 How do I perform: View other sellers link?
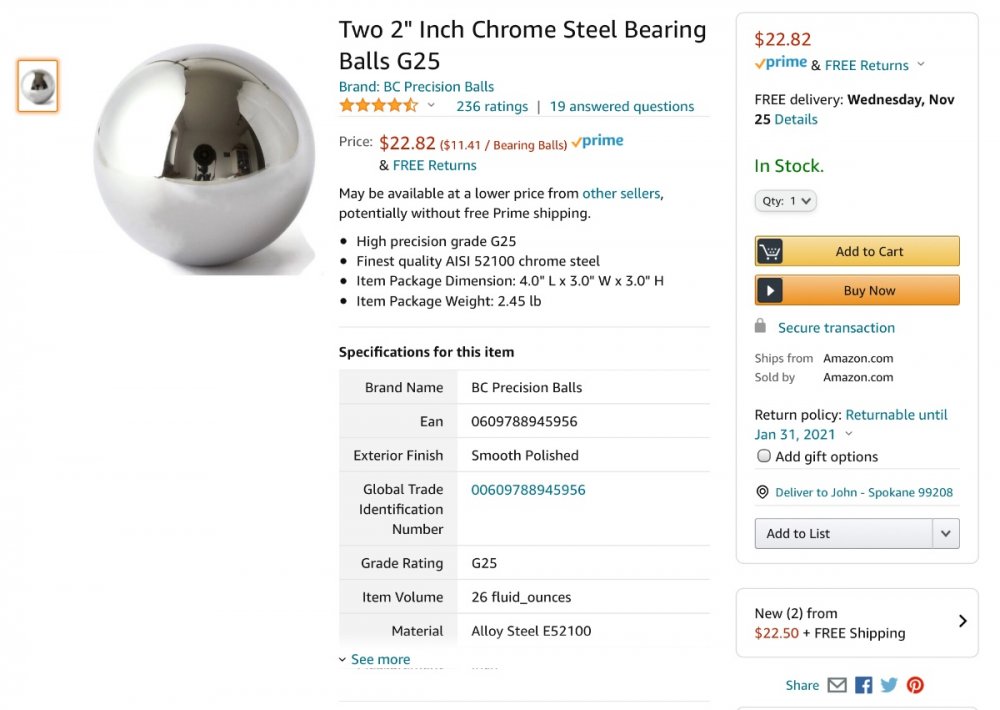click(x=621, y=193)
